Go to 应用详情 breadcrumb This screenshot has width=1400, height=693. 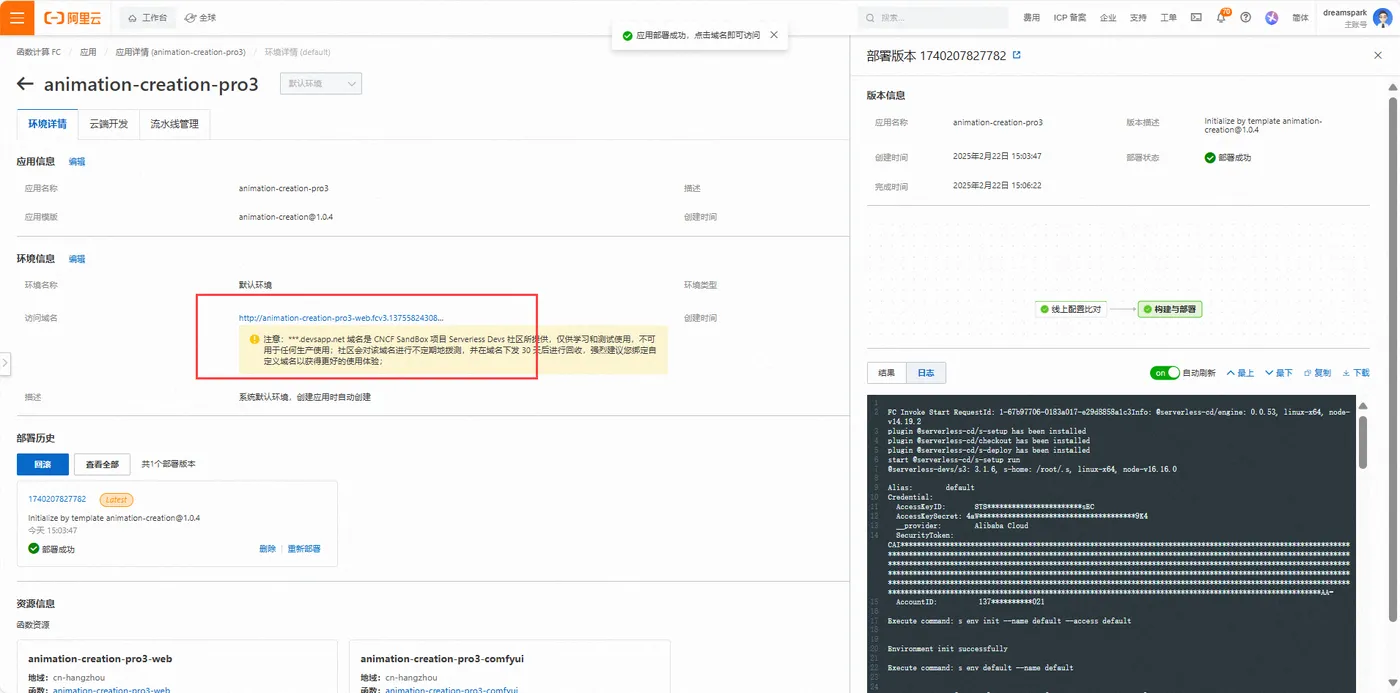[180, 51]
